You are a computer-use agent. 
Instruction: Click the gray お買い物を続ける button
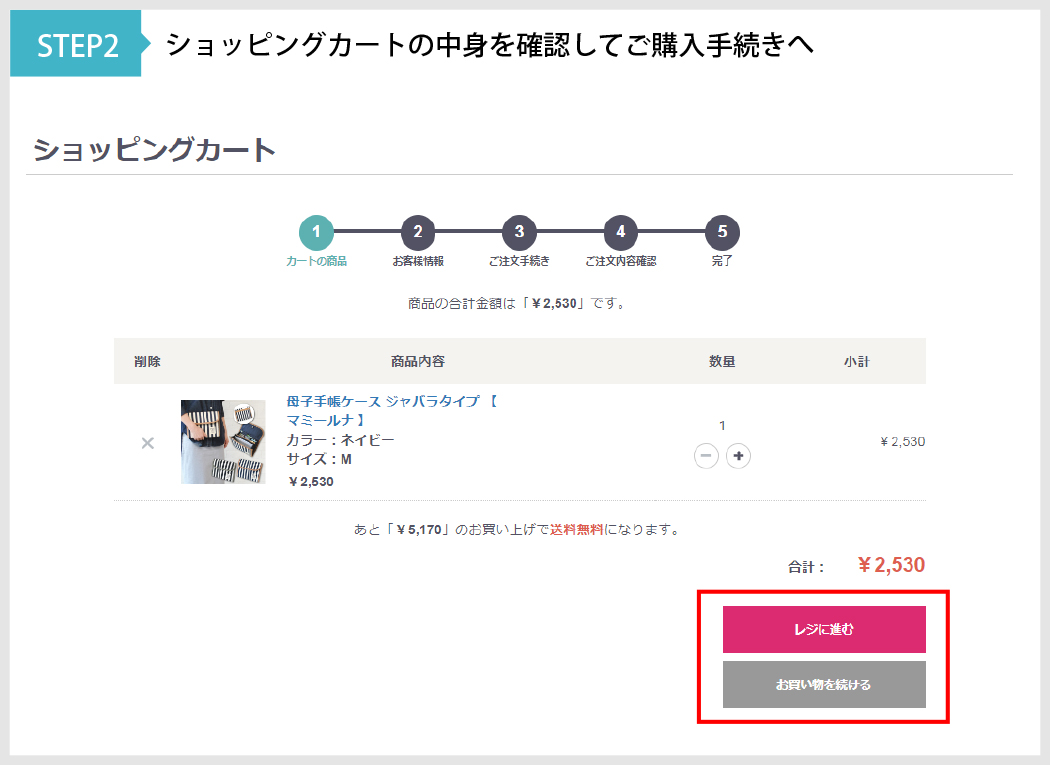[824, 685]
